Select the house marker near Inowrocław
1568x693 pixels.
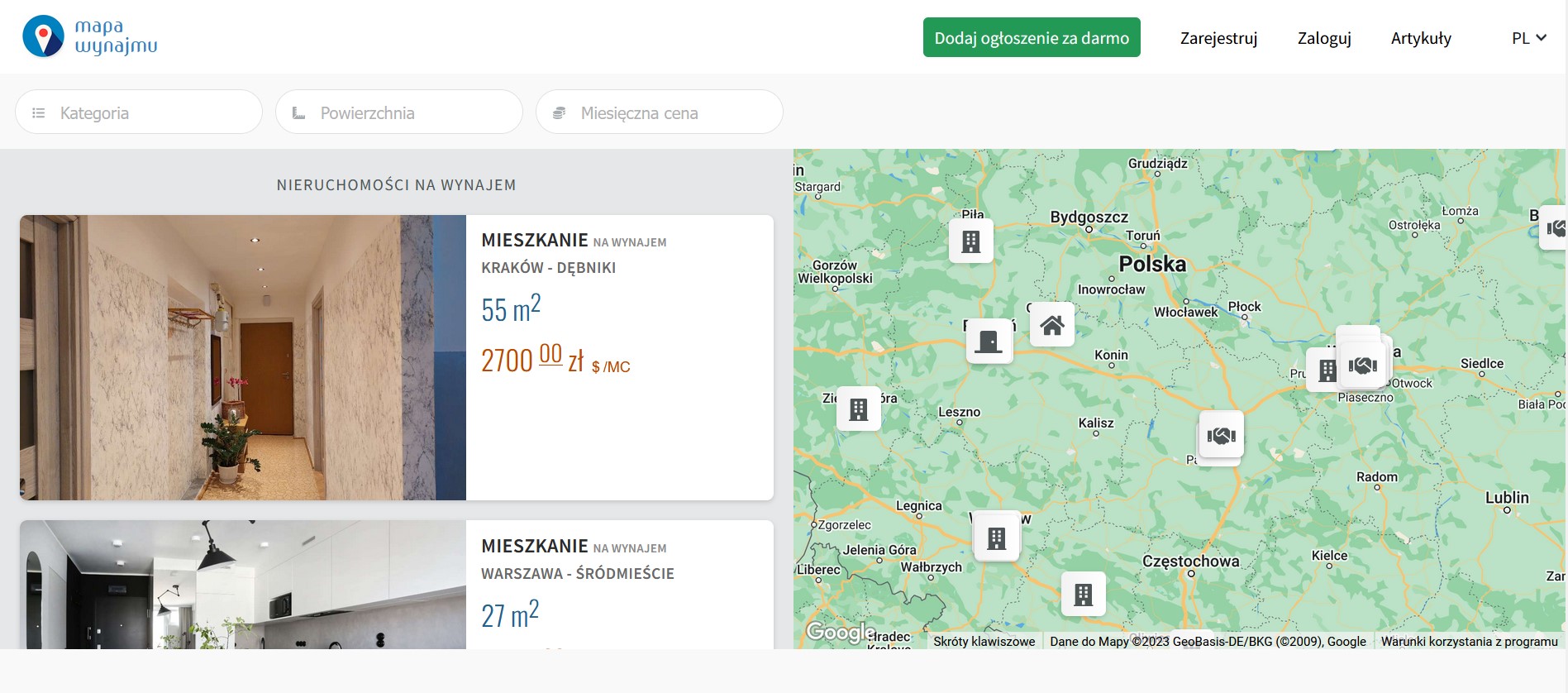pos(1052,324)
